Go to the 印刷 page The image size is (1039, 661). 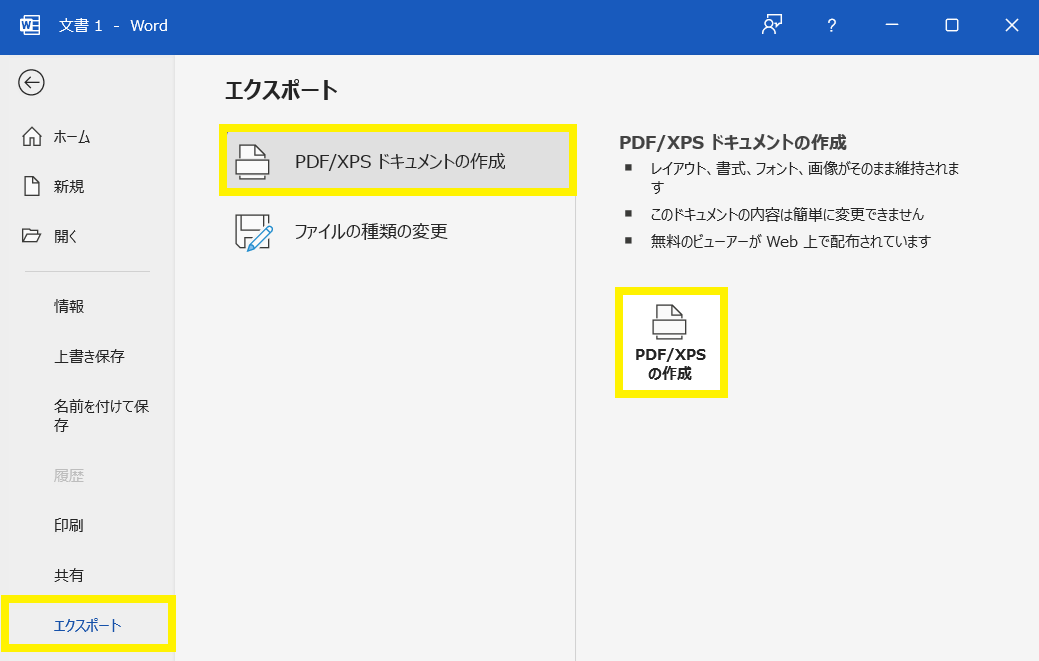69,525
